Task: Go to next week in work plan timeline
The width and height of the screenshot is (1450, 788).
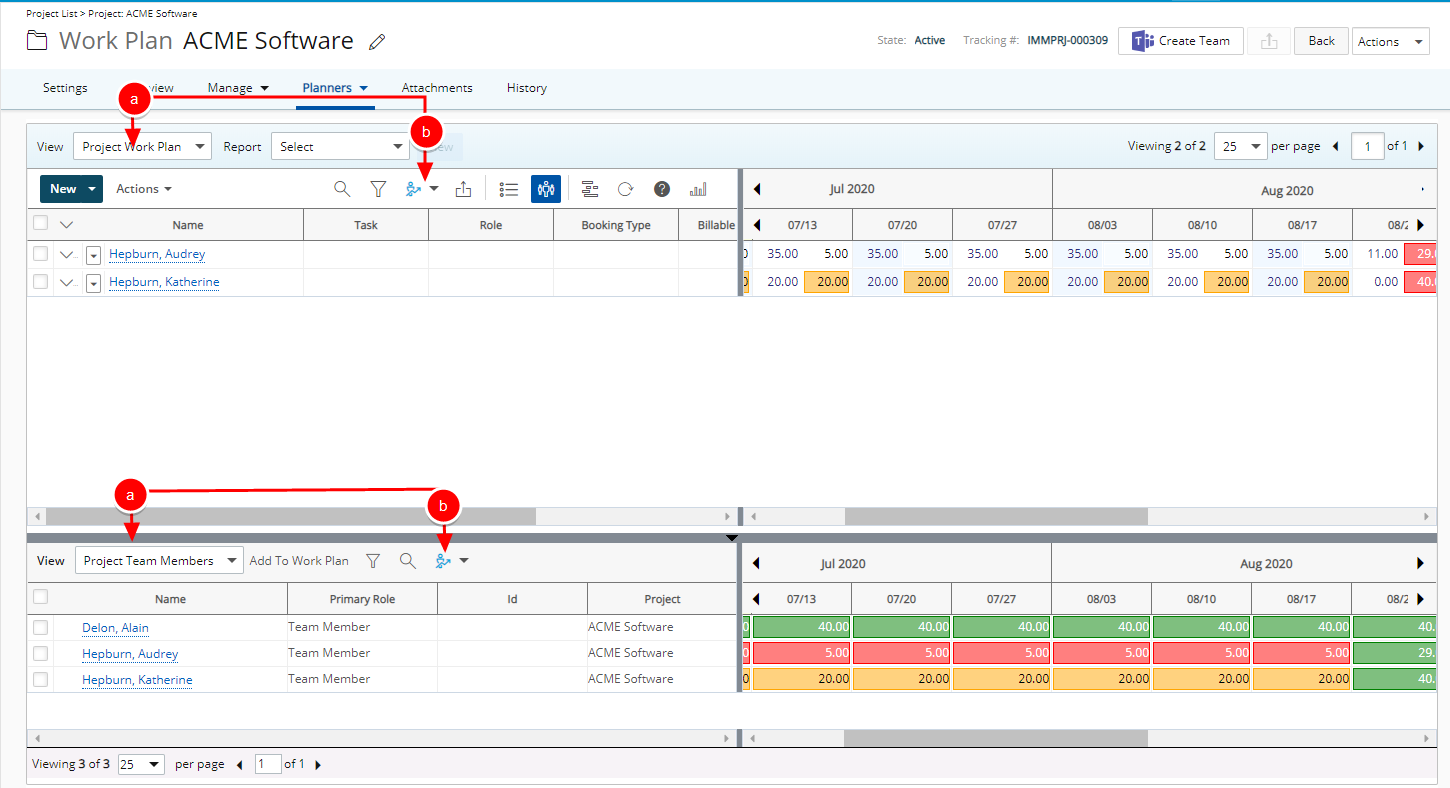Action: point(1420,225)
